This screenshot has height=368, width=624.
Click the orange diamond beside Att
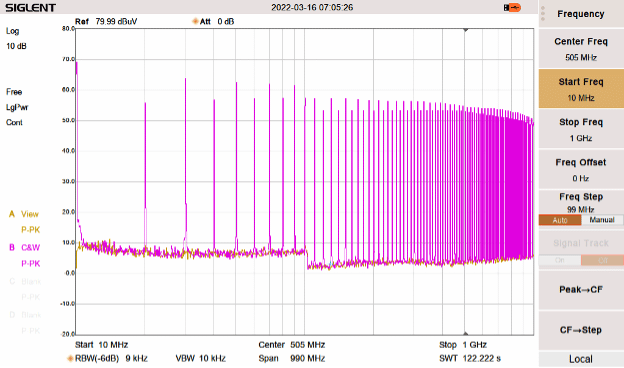click(195, 21)
